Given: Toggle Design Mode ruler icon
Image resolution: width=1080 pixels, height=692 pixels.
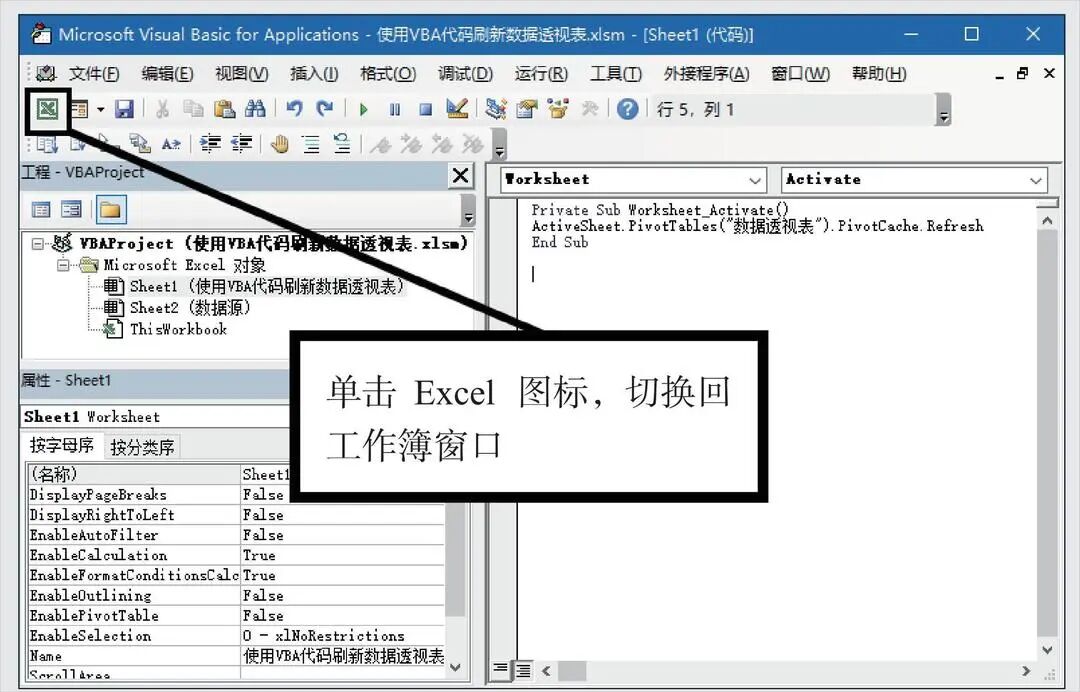Looking at the screenshot, I should [x=457, y=108].
